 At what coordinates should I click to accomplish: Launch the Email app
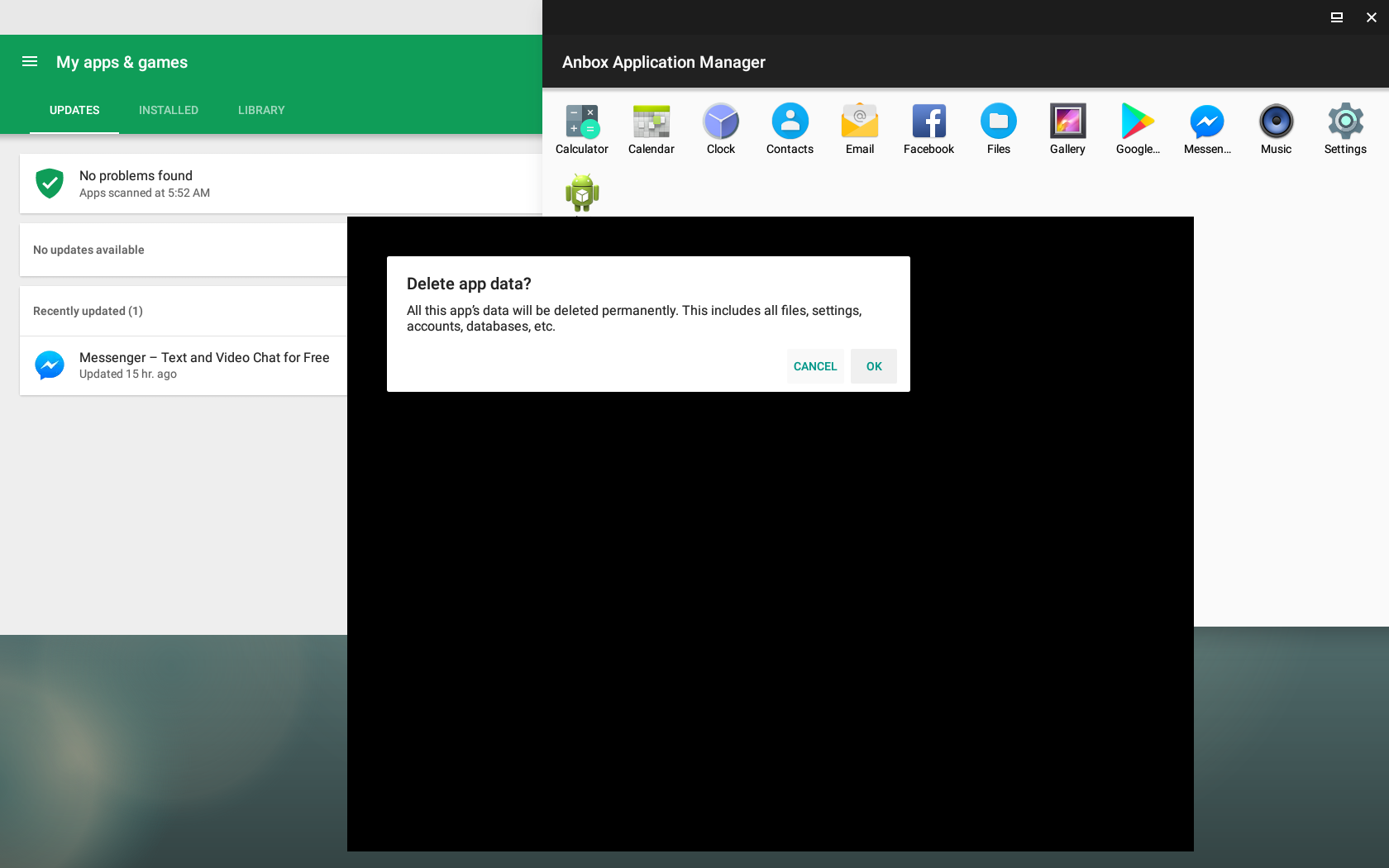[x=860, y=122]
